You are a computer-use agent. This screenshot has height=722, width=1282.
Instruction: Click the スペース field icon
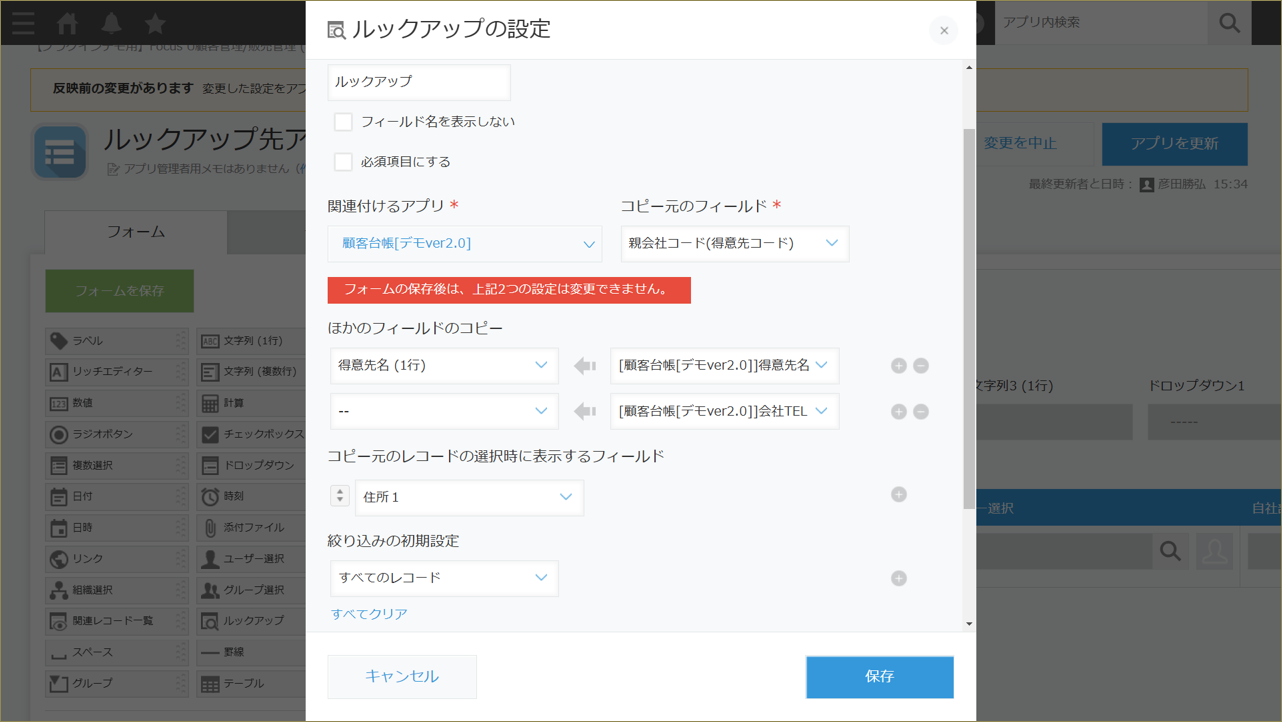[x=59, y=653]
